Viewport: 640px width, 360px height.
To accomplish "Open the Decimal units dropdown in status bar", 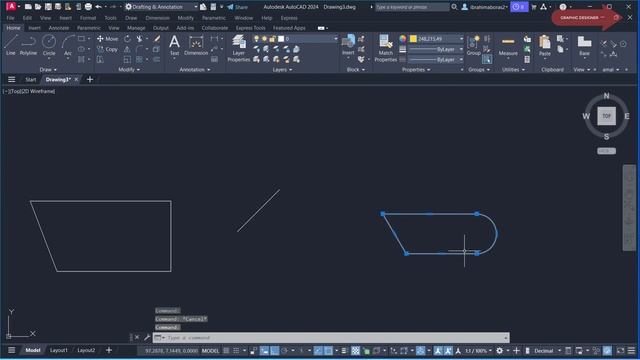I will tap(547, 351).
